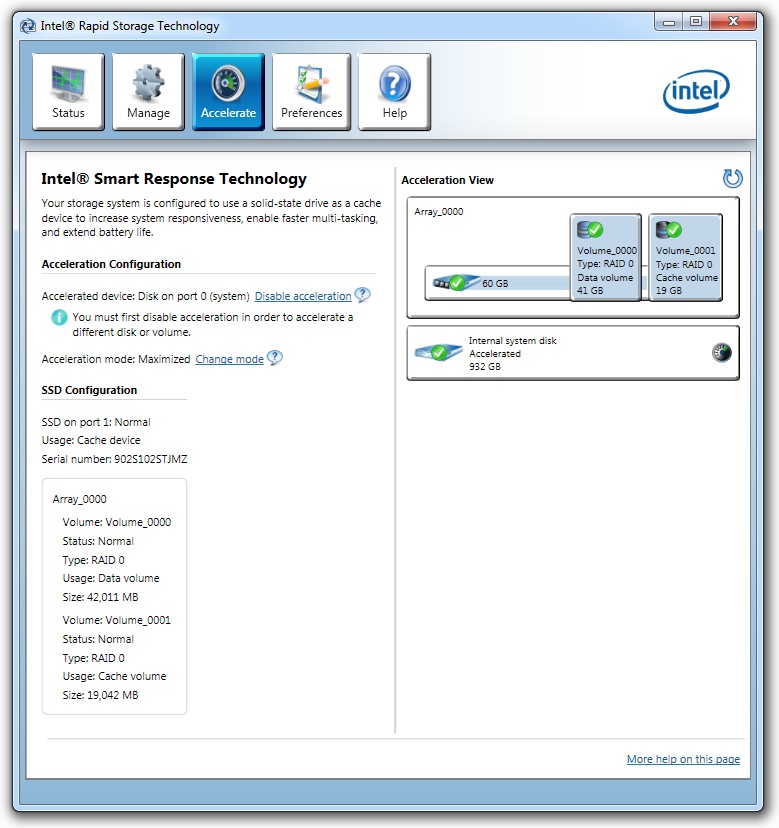The height and width of the screenshot is (828, 779).
Task: Select the Accelerate tab
Action: pos(228,92)
